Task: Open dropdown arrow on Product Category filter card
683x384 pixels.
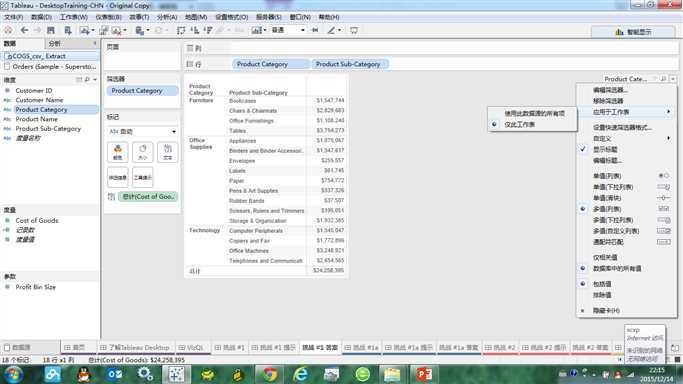Action: point(673,79)
